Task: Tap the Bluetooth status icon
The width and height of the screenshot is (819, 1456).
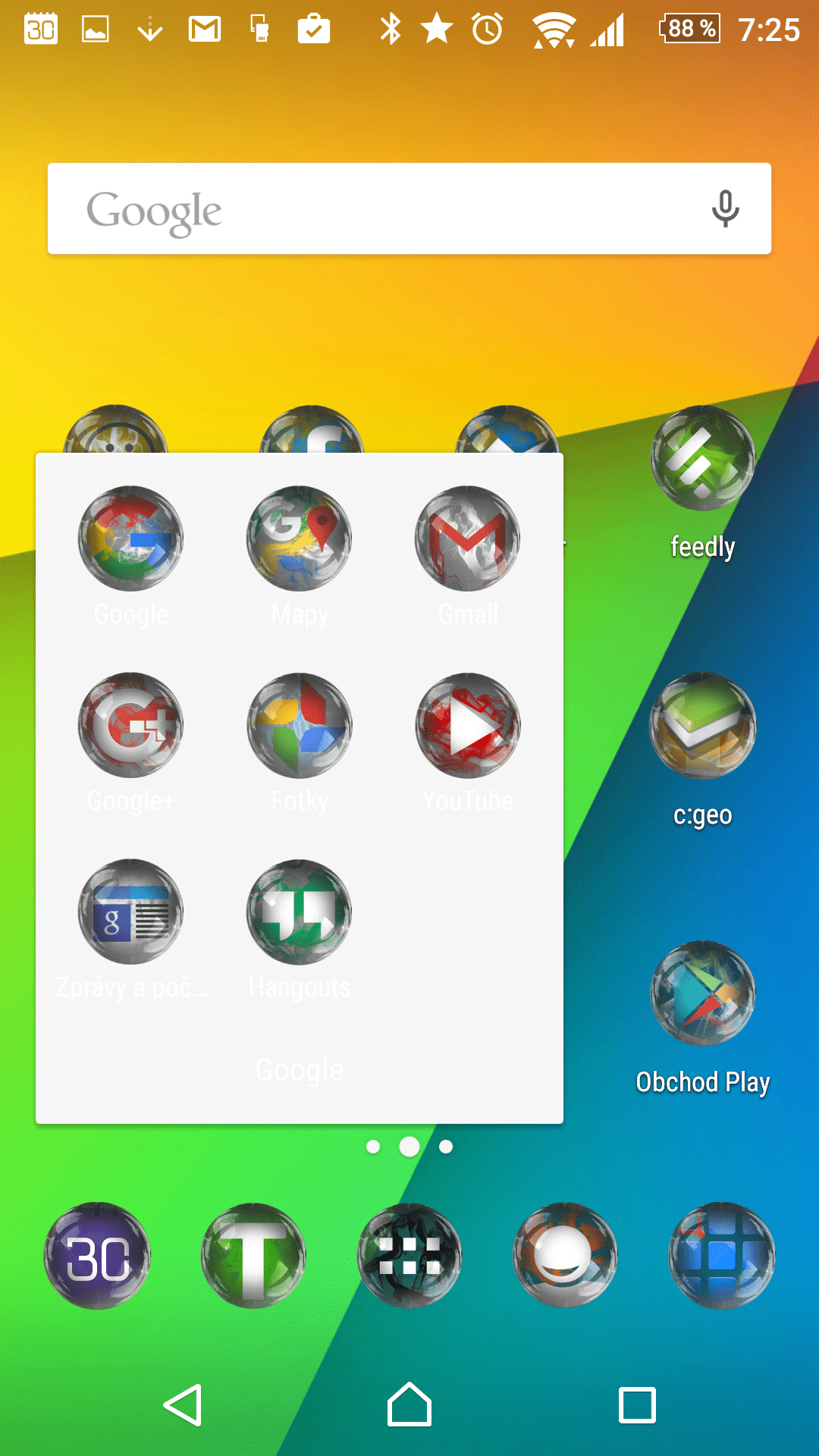Action: (391, 30)
